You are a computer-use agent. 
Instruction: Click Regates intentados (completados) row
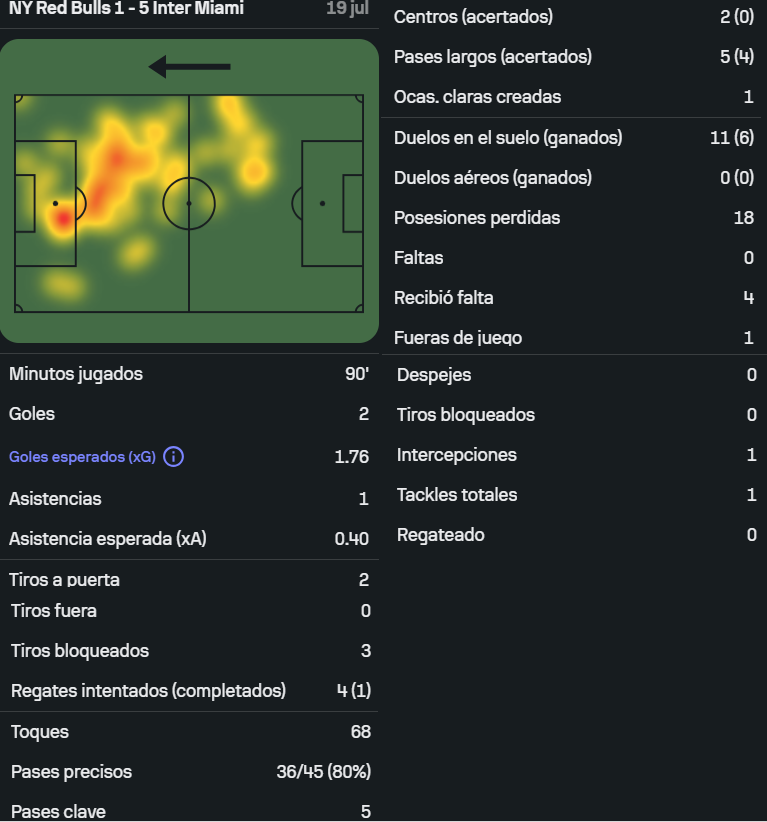pyautogui.click(x=189, y=690)
